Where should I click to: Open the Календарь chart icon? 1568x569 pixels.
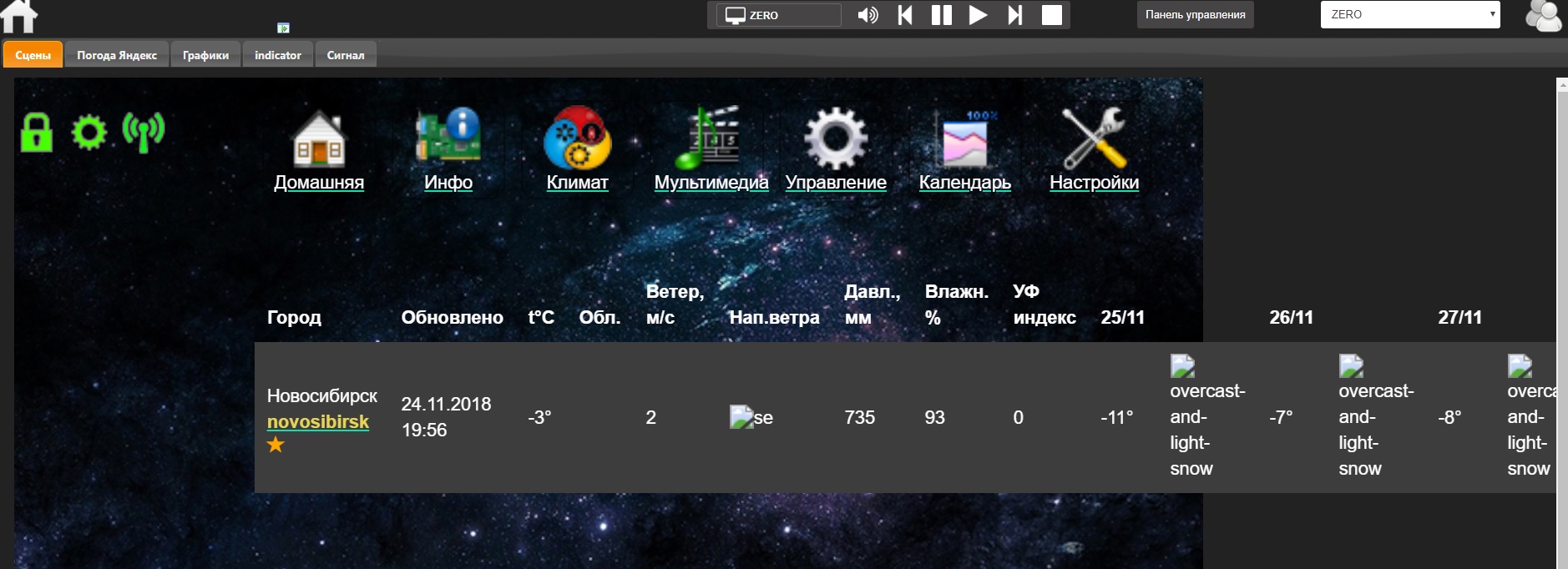click(965, 138)
